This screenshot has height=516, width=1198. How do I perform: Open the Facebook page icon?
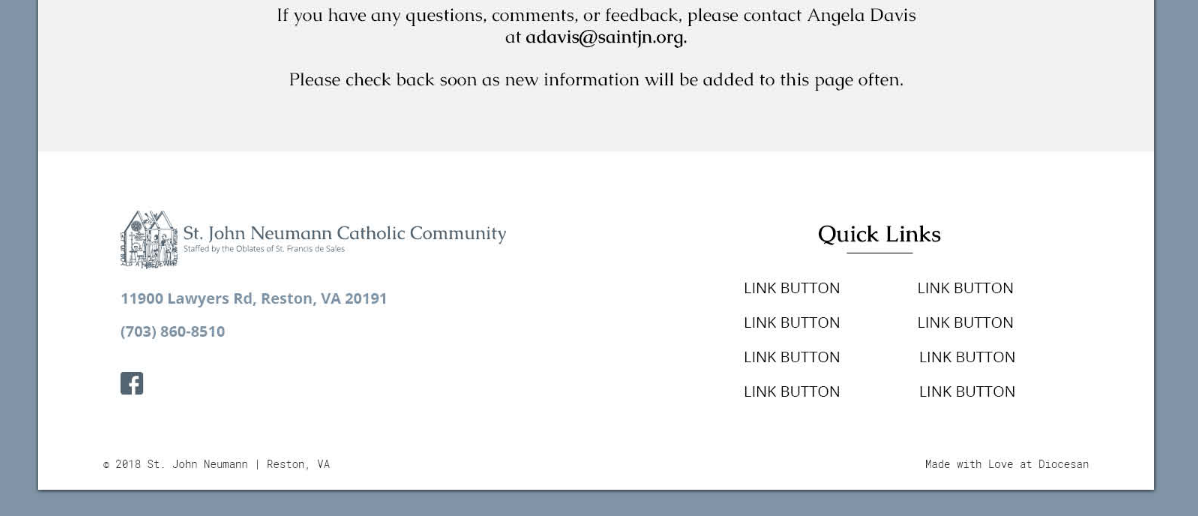(x=132, y=383)
